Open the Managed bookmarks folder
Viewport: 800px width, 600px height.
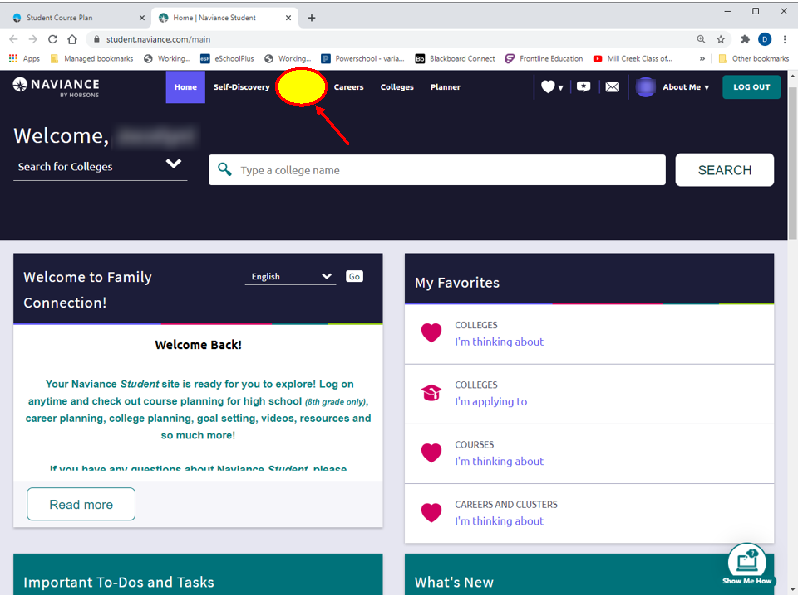[x=92, y=59]
